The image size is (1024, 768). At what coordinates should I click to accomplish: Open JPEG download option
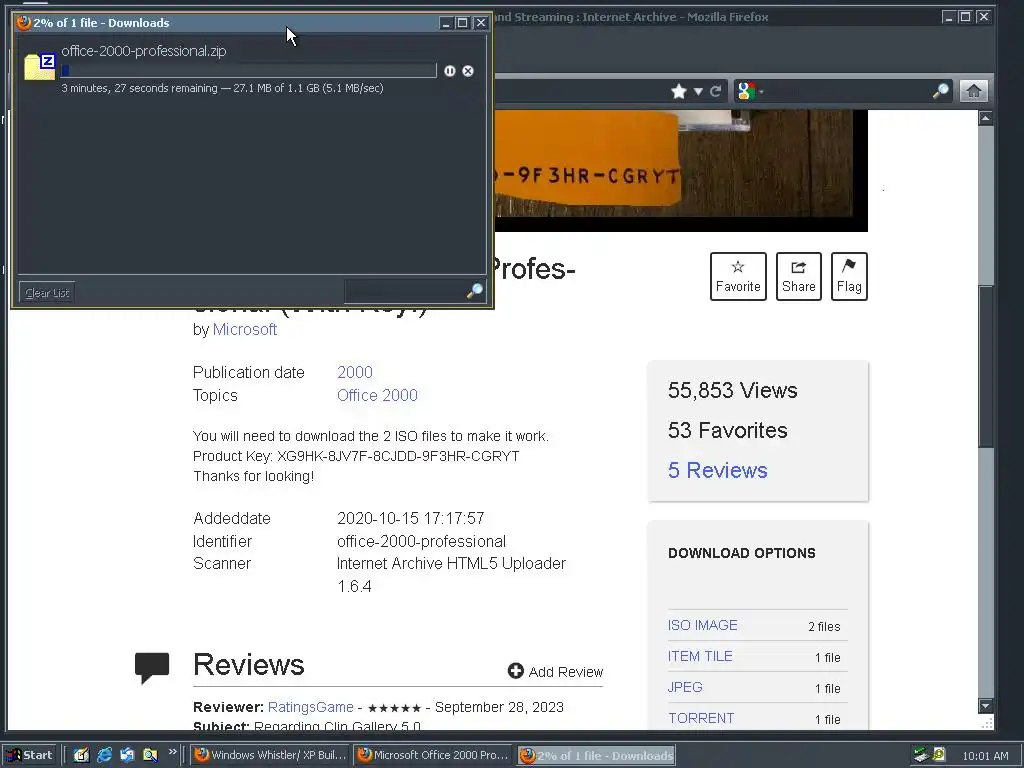pyautogui.click(x=685, y=687)
